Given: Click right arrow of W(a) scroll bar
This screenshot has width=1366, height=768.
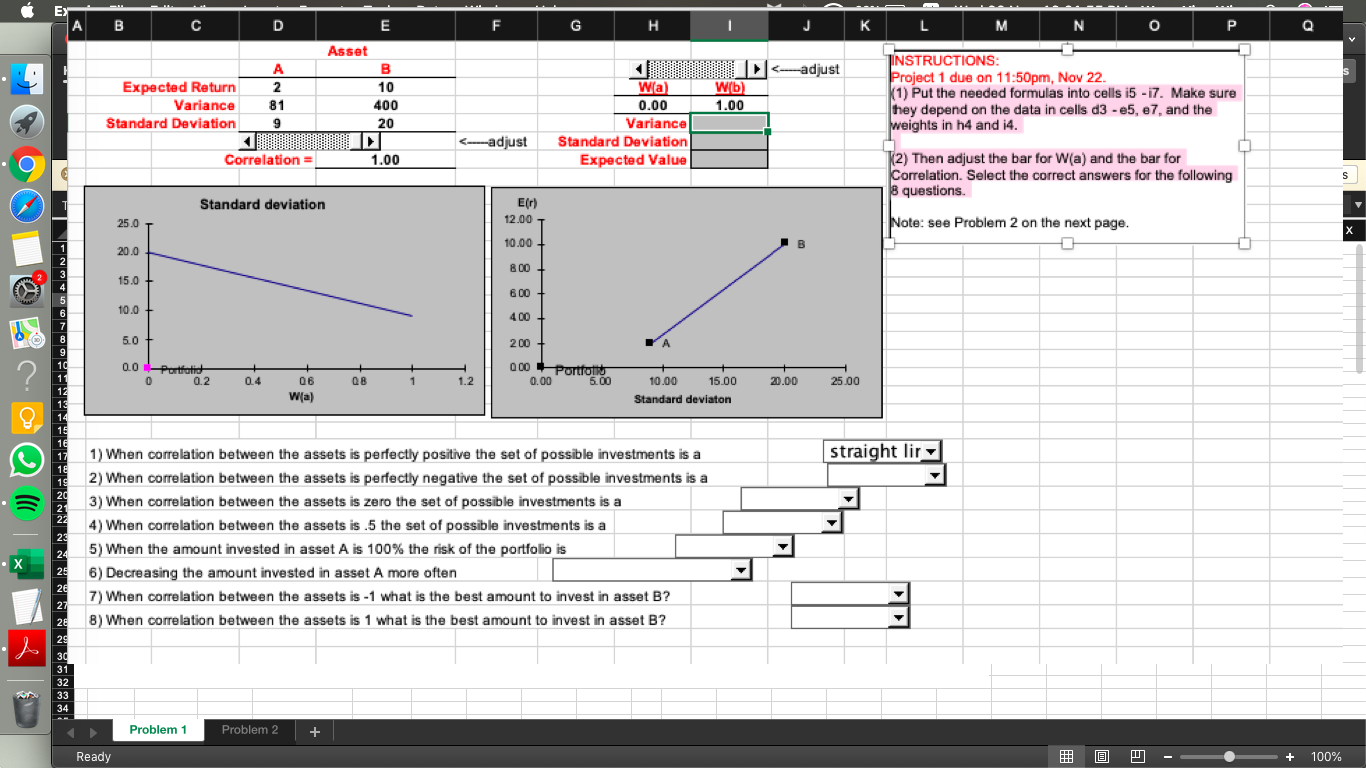Looking at the screenshot, I should click(x=757, y=68).
